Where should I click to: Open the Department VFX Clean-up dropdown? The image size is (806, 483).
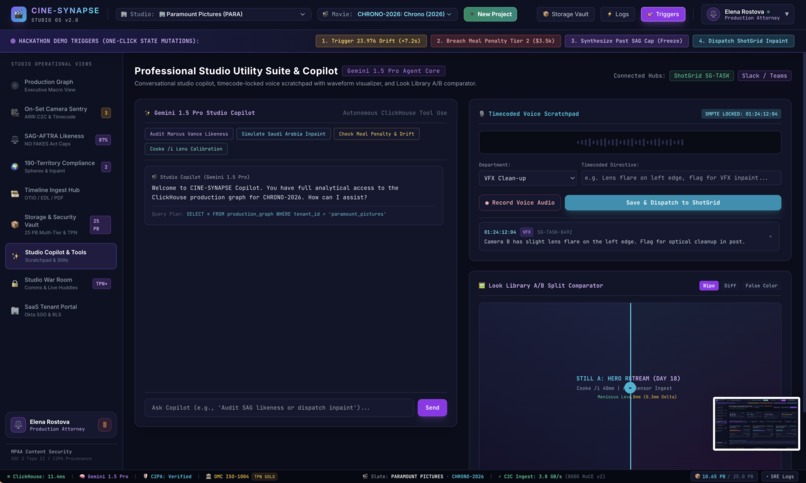click(x=528, y=178)
